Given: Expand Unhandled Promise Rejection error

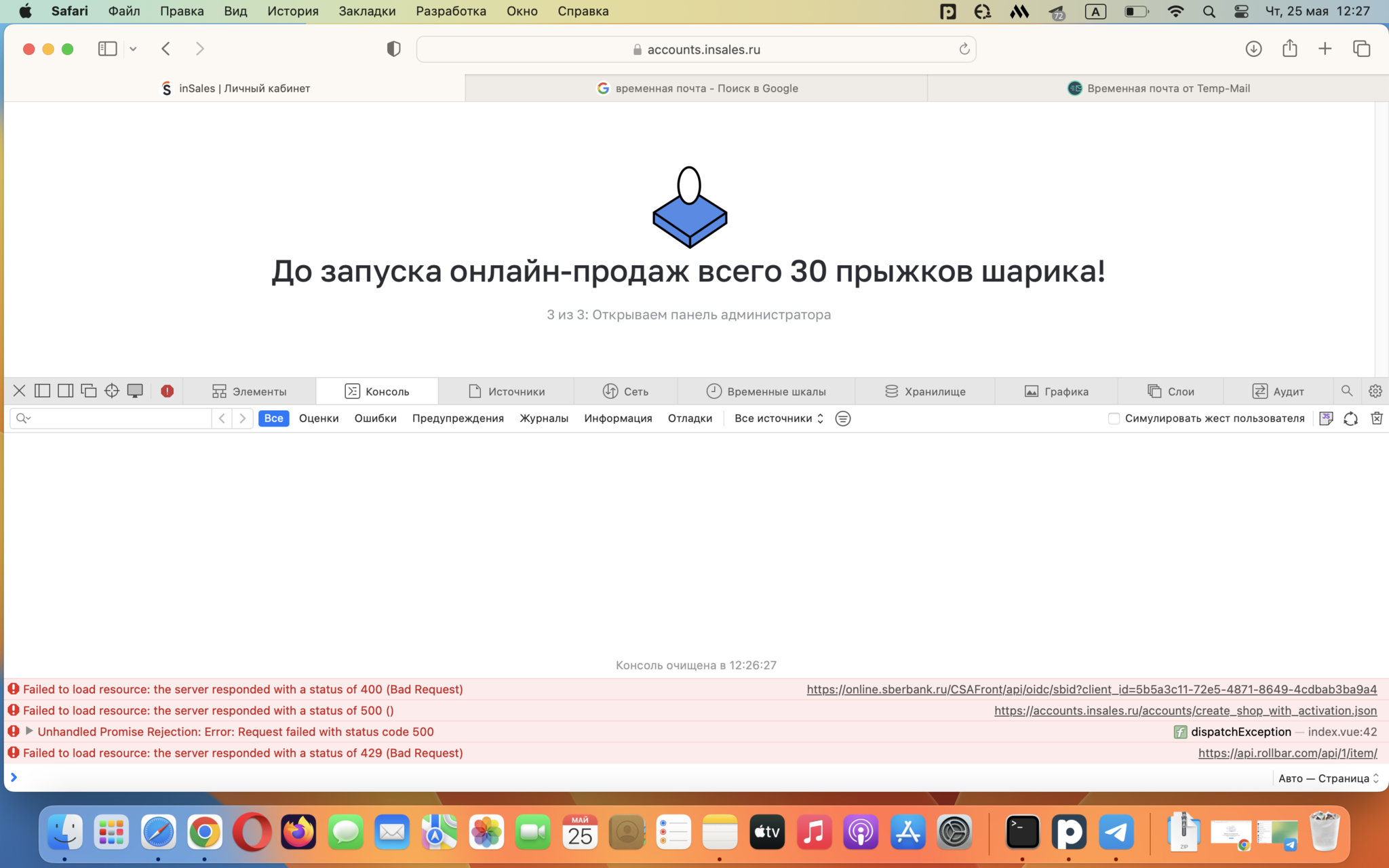Looking at the screenshot, I should tap(29, 731).
